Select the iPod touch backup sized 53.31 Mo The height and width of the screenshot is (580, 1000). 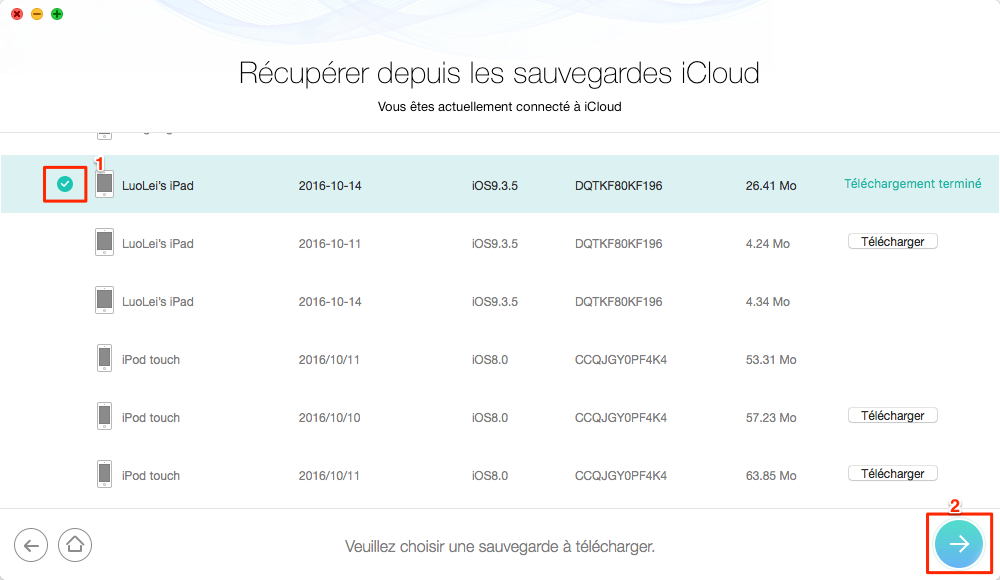[x=500, y=359]
